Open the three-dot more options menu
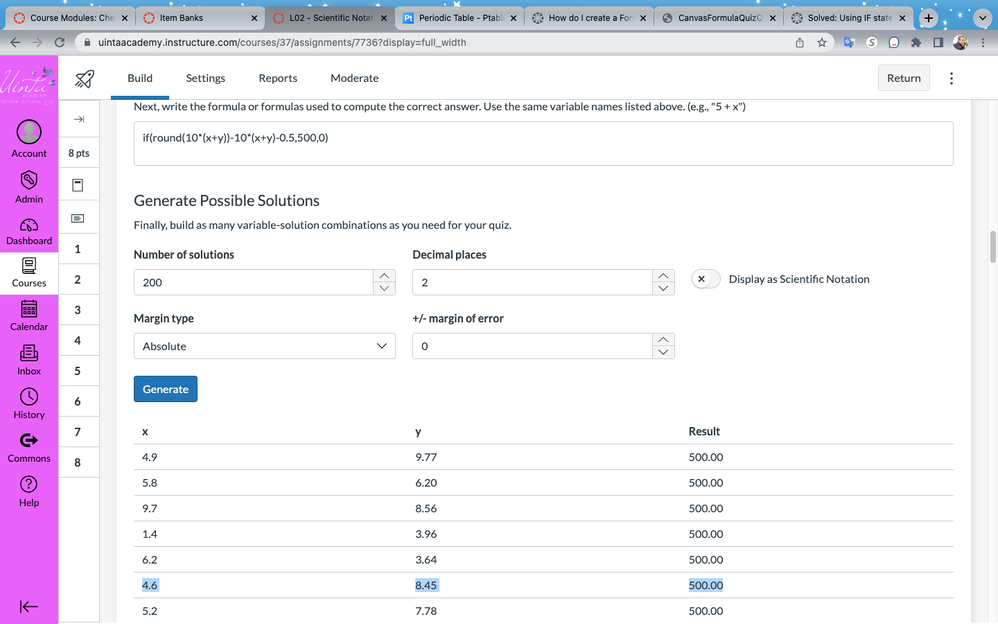This screenshot has height=624, width=998. point(951,78)
